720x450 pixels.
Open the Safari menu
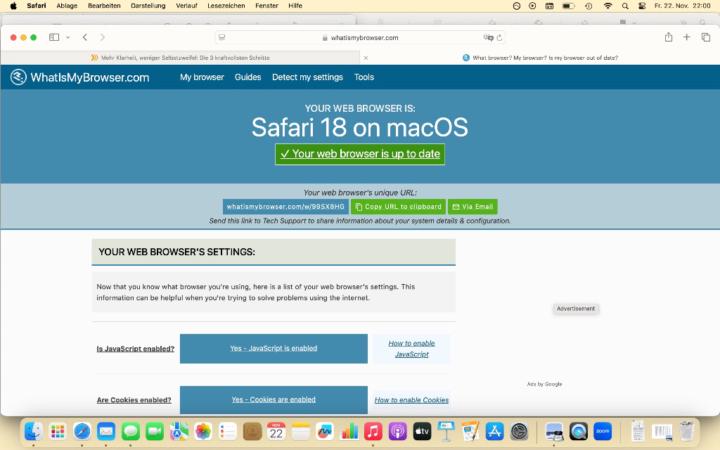tap(36, 6)
